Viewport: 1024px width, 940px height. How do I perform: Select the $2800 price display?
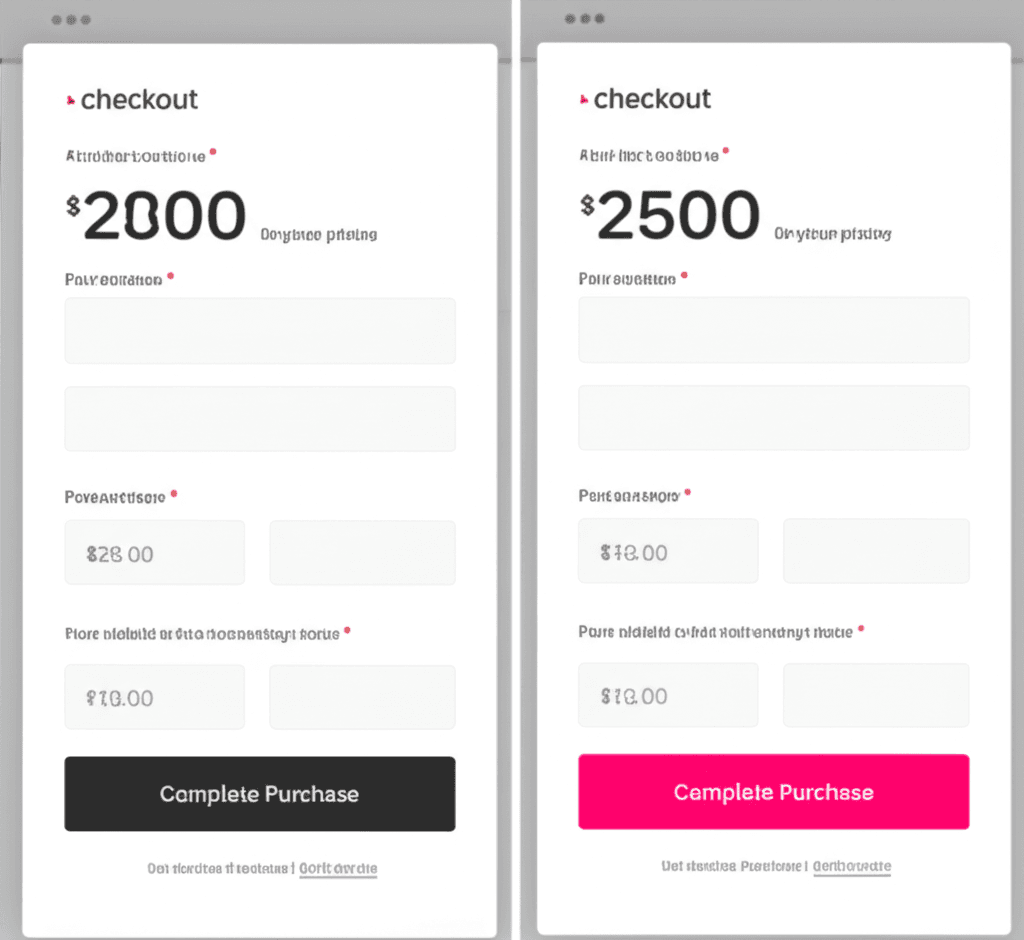[x=155, y=213]
